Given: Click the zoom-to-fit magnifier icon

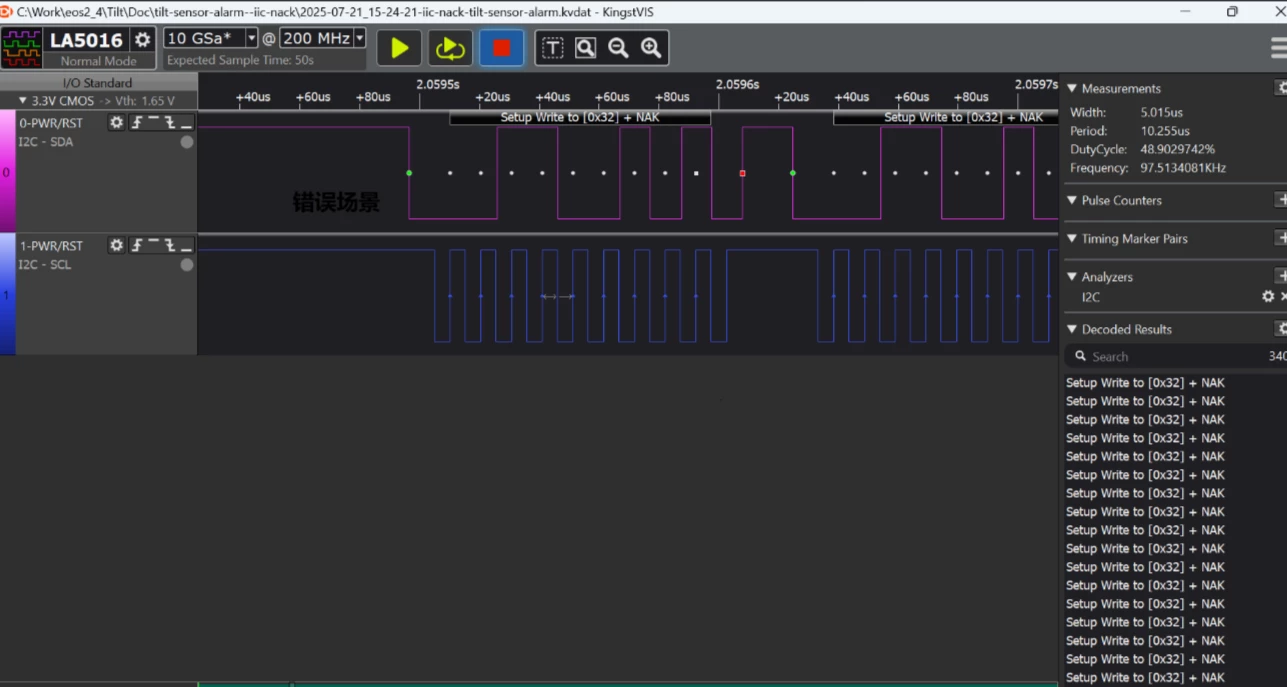Looking at the screenshot, I should pos(586,48).
